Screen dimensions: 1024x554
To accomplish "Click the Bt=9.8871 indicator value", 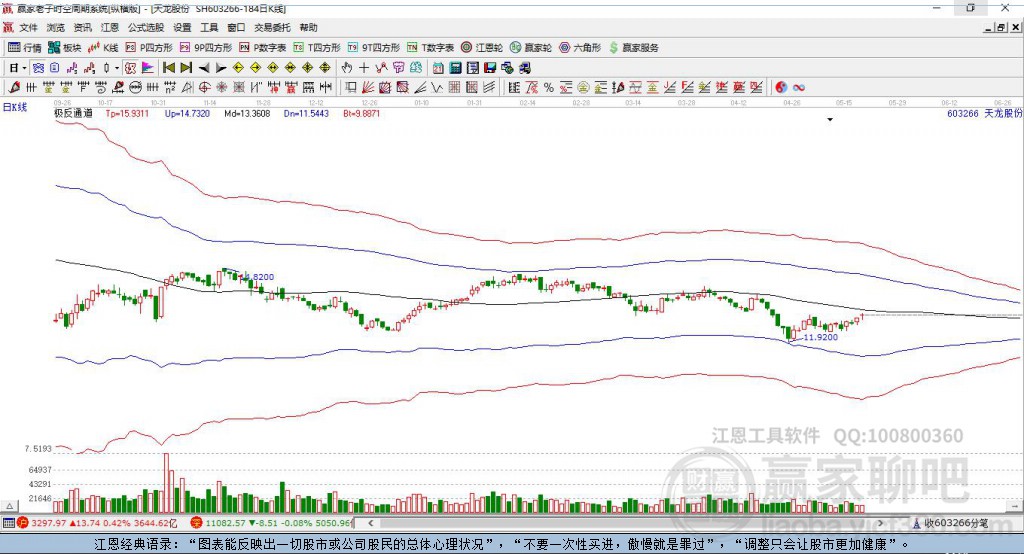I will [x=362, y=113].
